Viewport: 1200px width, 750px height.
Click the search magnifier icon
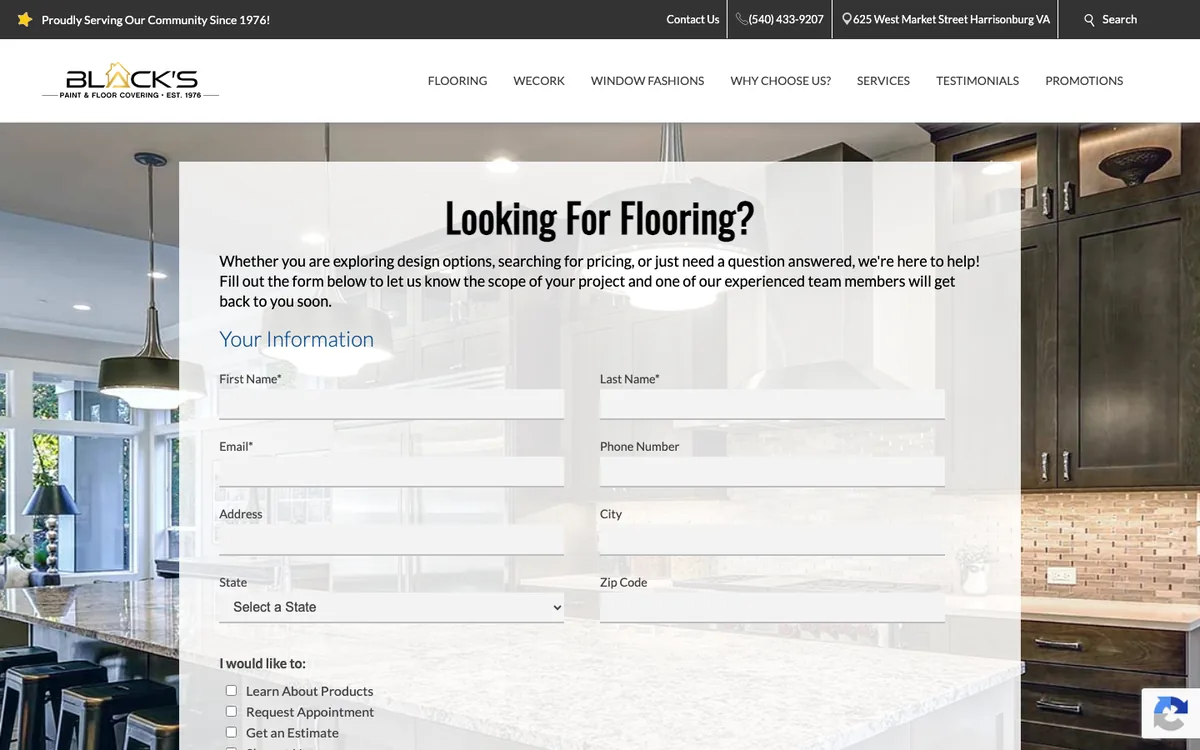click(x=1090, y=20)
